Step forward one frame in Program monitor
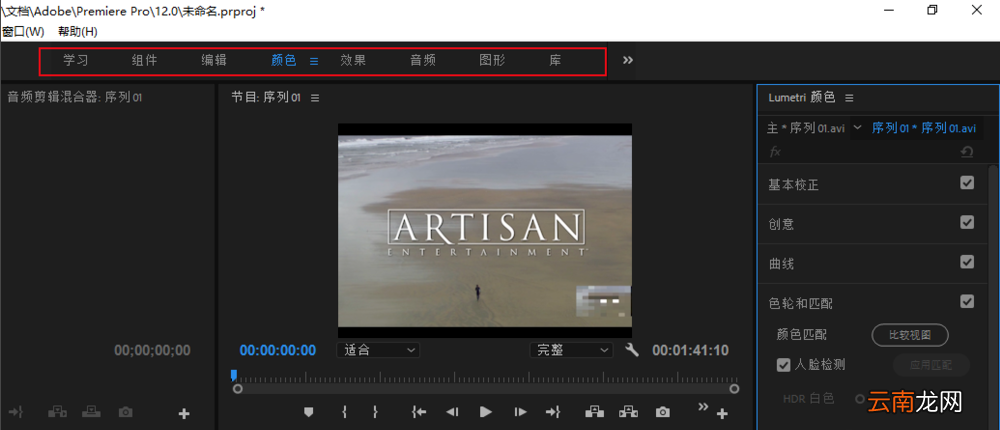Image resolution: width=1000 pixels, height=430 pixels. [520, 412]
